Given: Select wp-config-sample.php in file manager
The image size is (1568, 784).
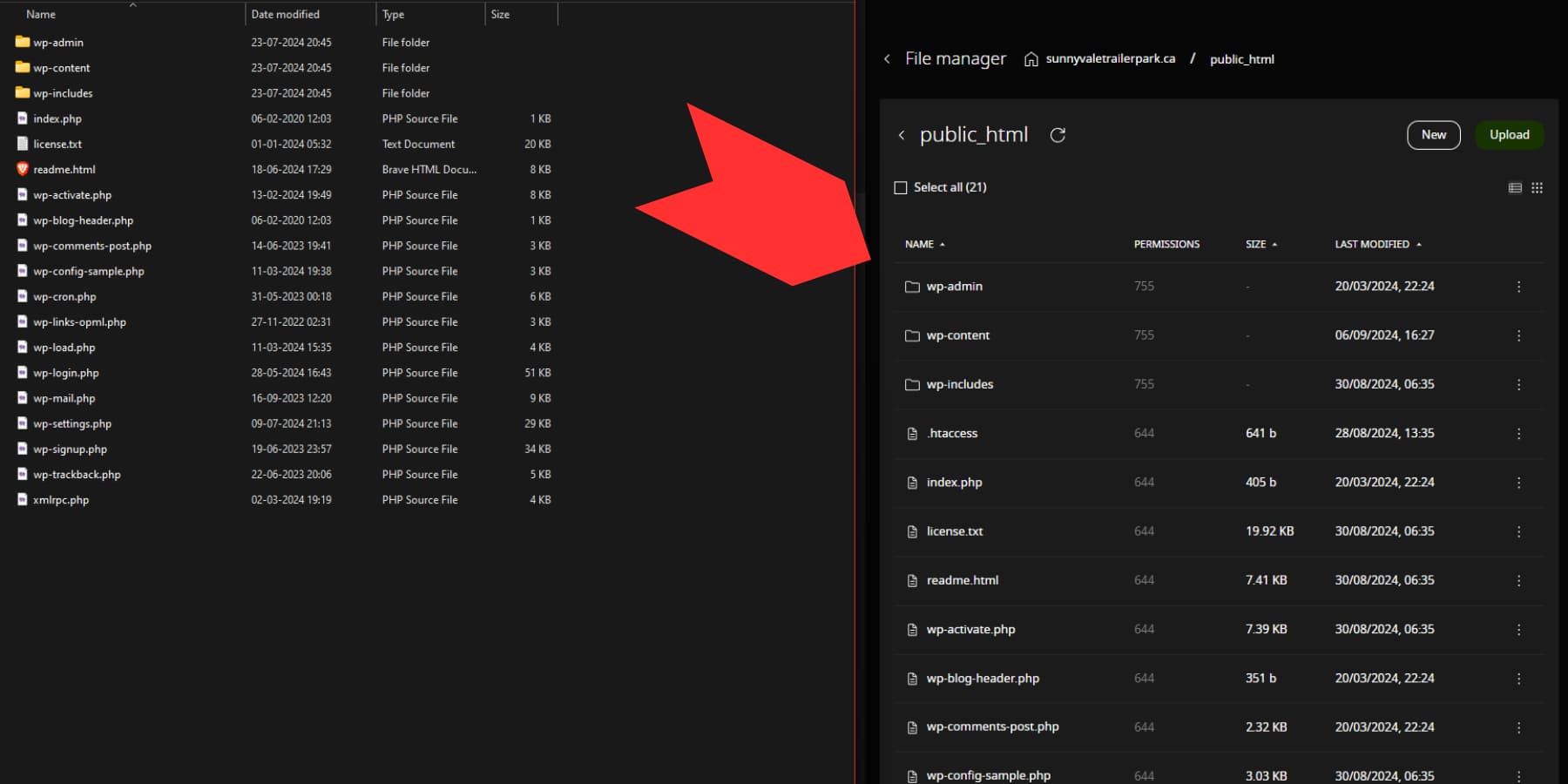Looking at the screenshot, I should click(x=989, y=775).
